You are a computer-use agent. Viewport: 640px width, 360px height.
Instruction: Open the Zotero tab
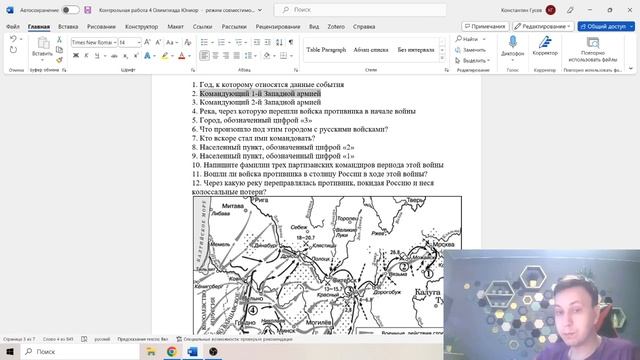click(x=336, y=27)
